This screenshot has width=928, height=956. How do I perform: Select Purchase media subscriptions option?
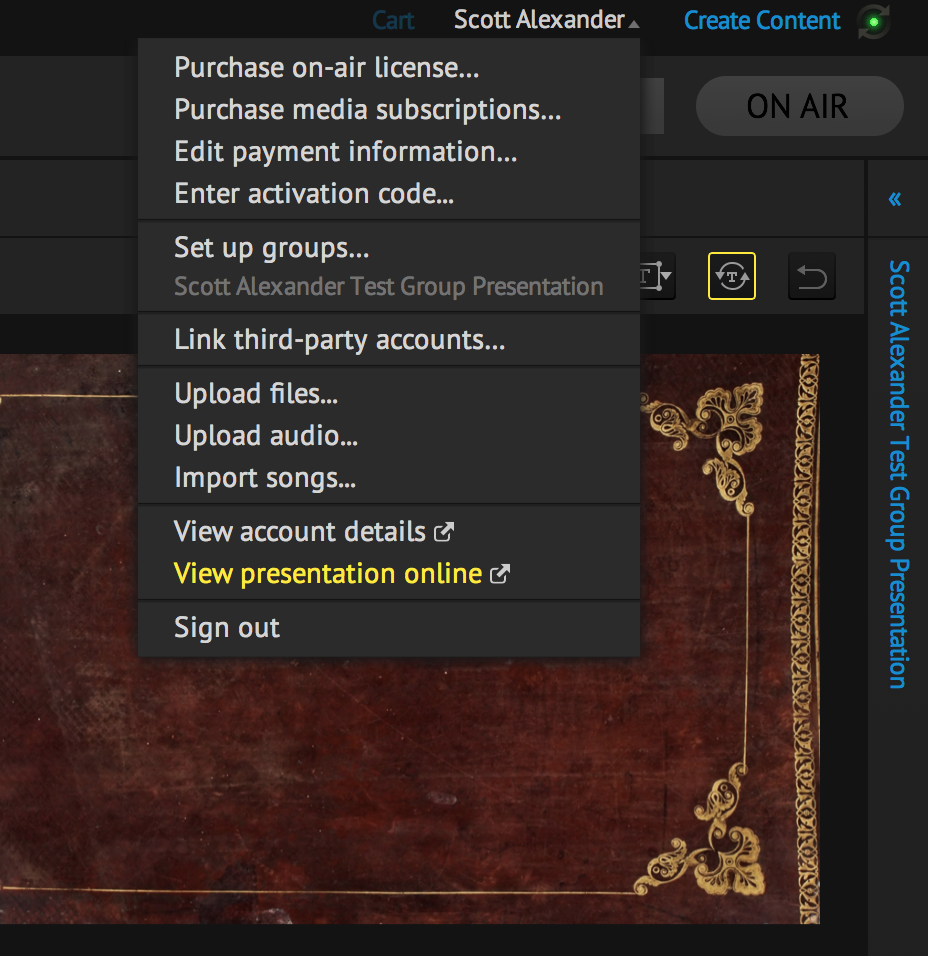click(388, 109)
